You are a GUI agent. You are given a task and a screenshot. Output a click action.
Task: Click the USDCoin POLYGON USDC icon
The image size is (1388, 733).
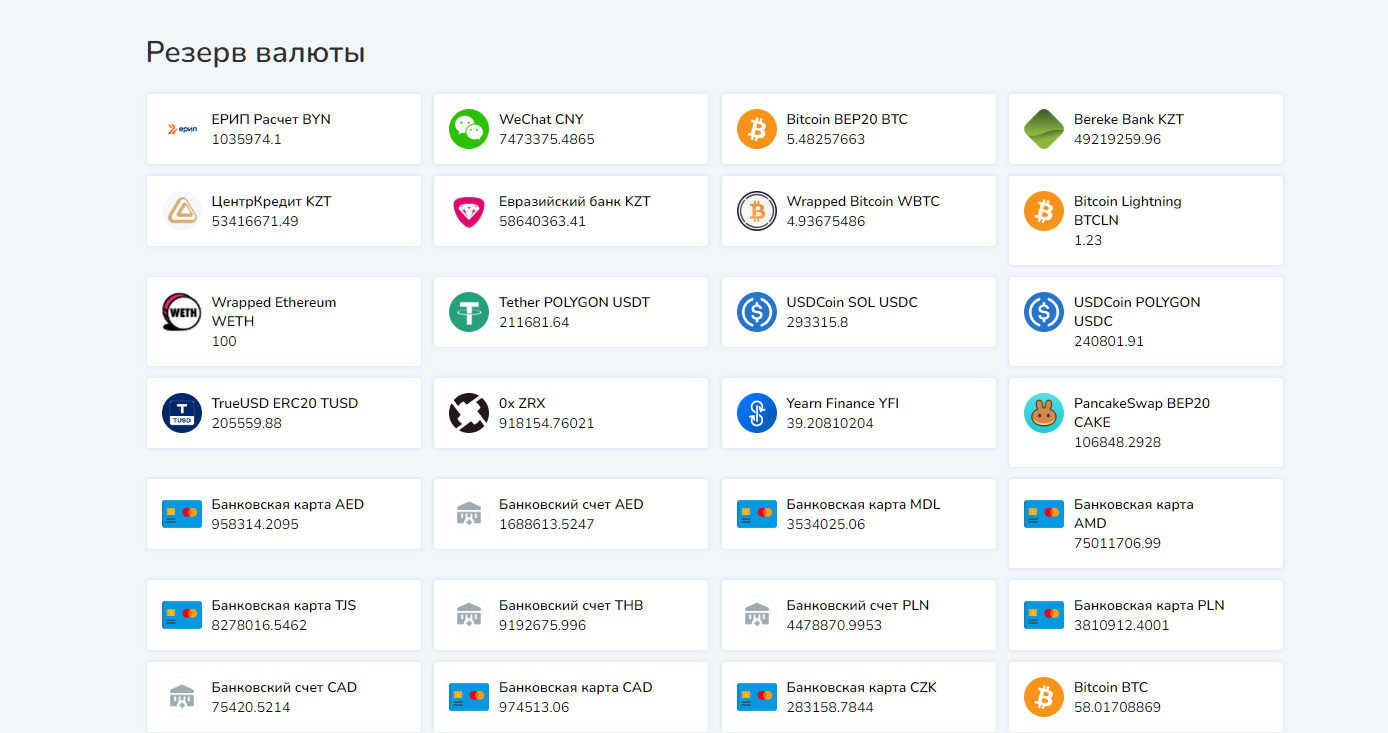tap(1044, 312)
